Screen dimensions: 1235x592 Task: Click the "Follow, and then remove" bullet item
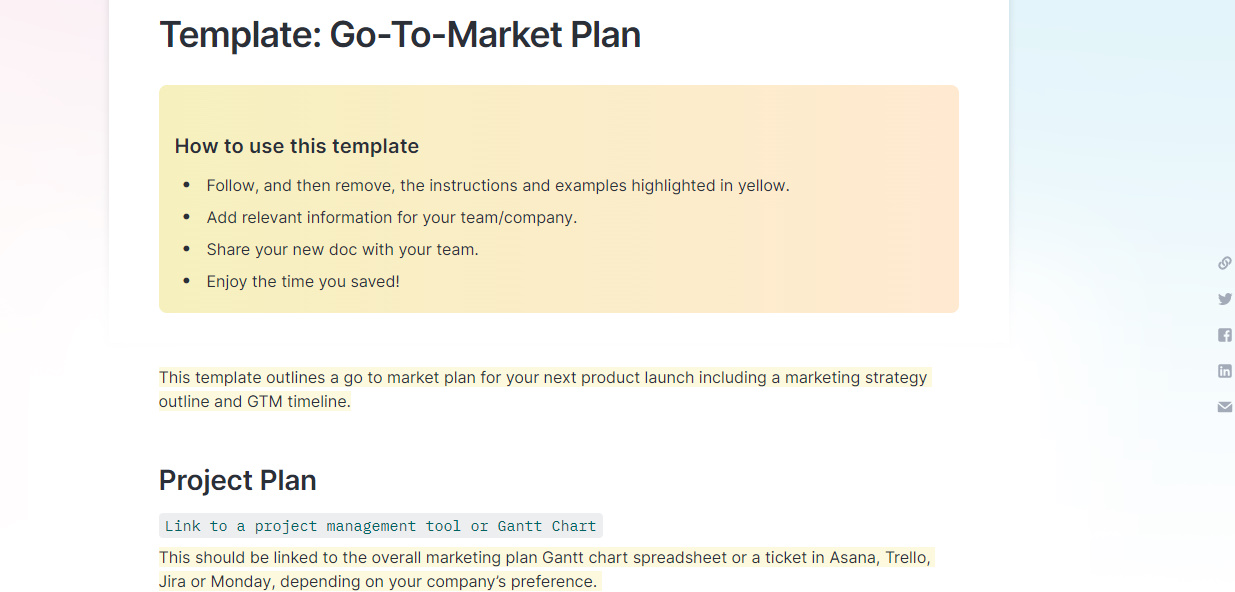click(x=497, y=186)
